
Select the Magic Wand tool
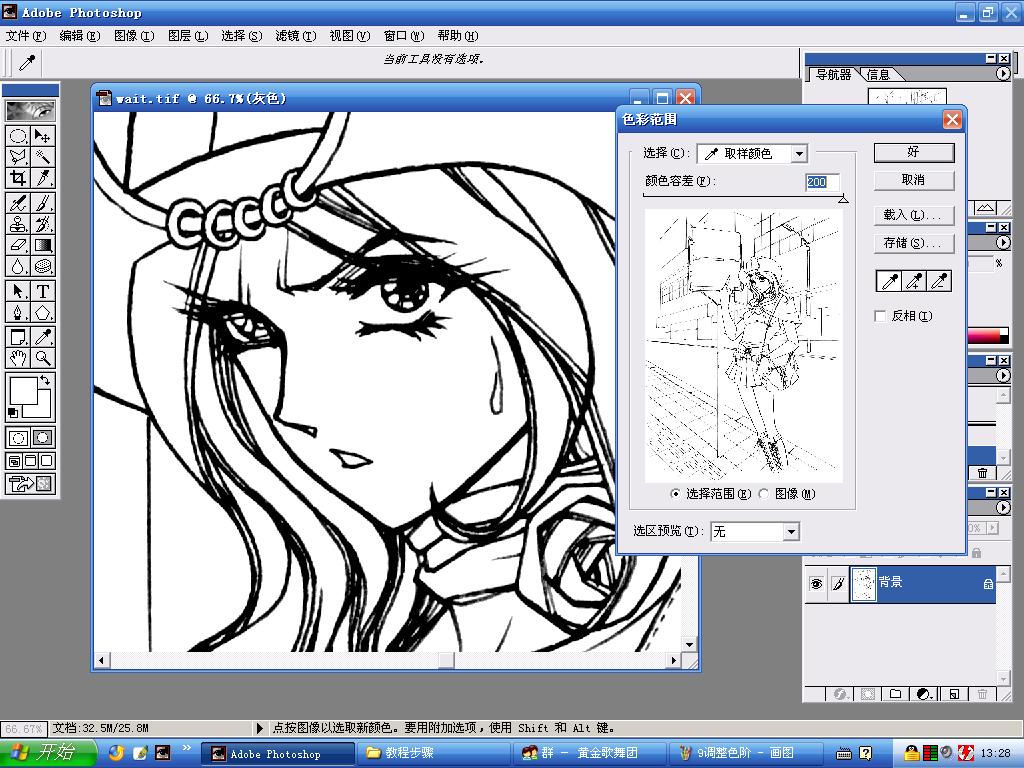42,157
